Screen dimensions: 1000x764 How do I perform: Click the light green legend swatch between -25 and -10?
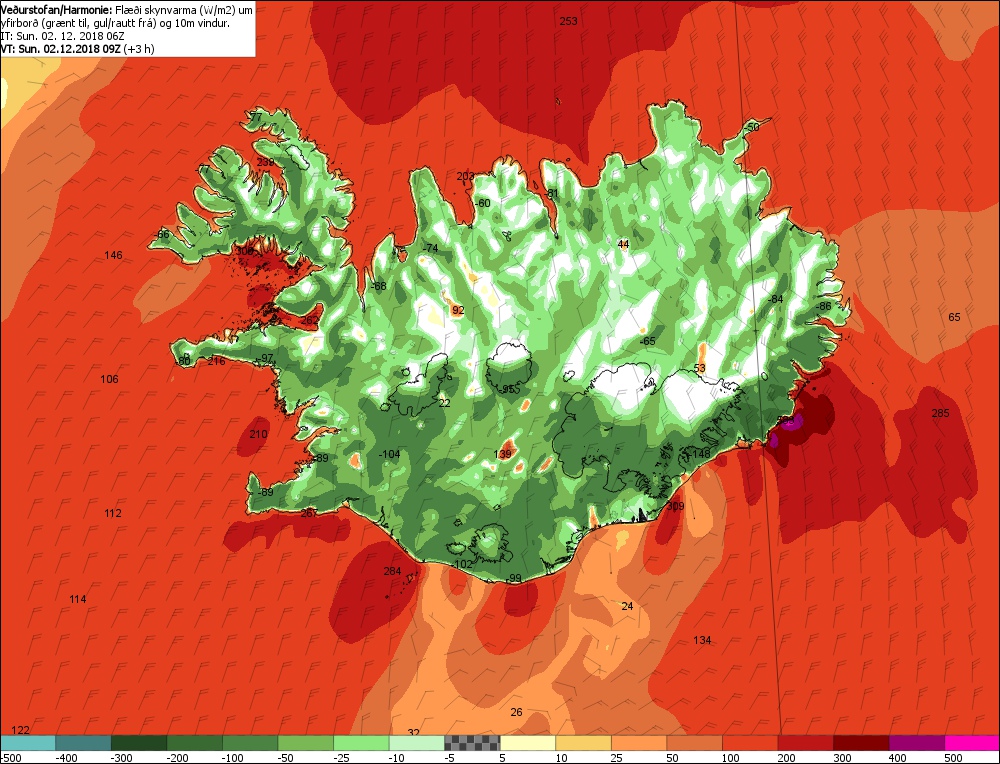click(x=361, y=743)
